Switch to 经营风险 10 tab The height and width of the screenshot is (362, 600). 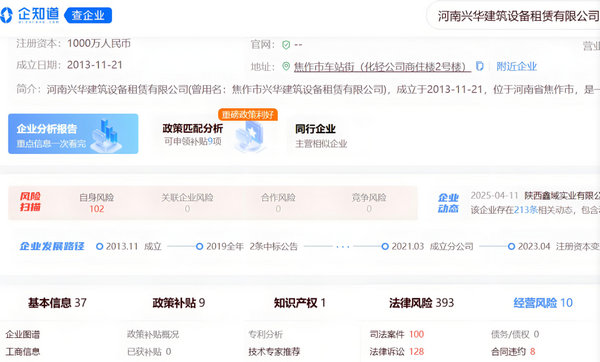(x=543, y=303)
